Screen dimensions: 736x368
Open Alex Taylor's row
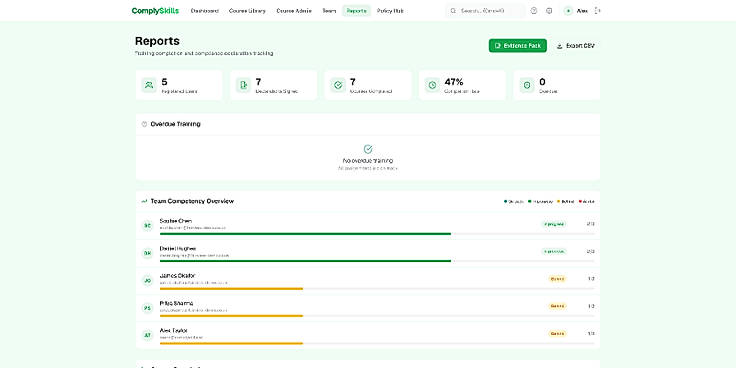pyautogui.click(x=368, y=336)
